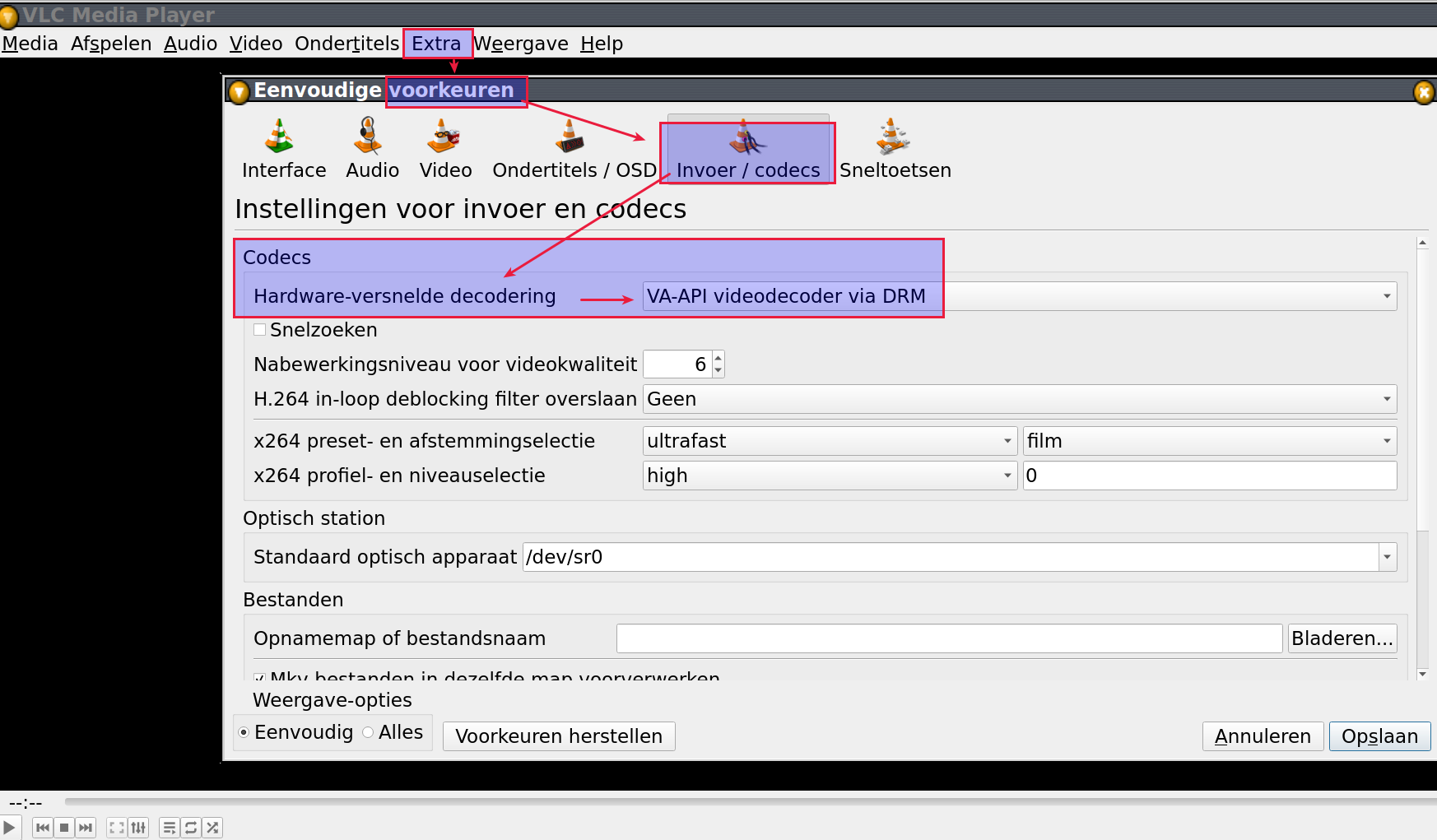Select the Invoer / codecs category
This screenshot has width=1437, height=840.
tap(748, 150)
